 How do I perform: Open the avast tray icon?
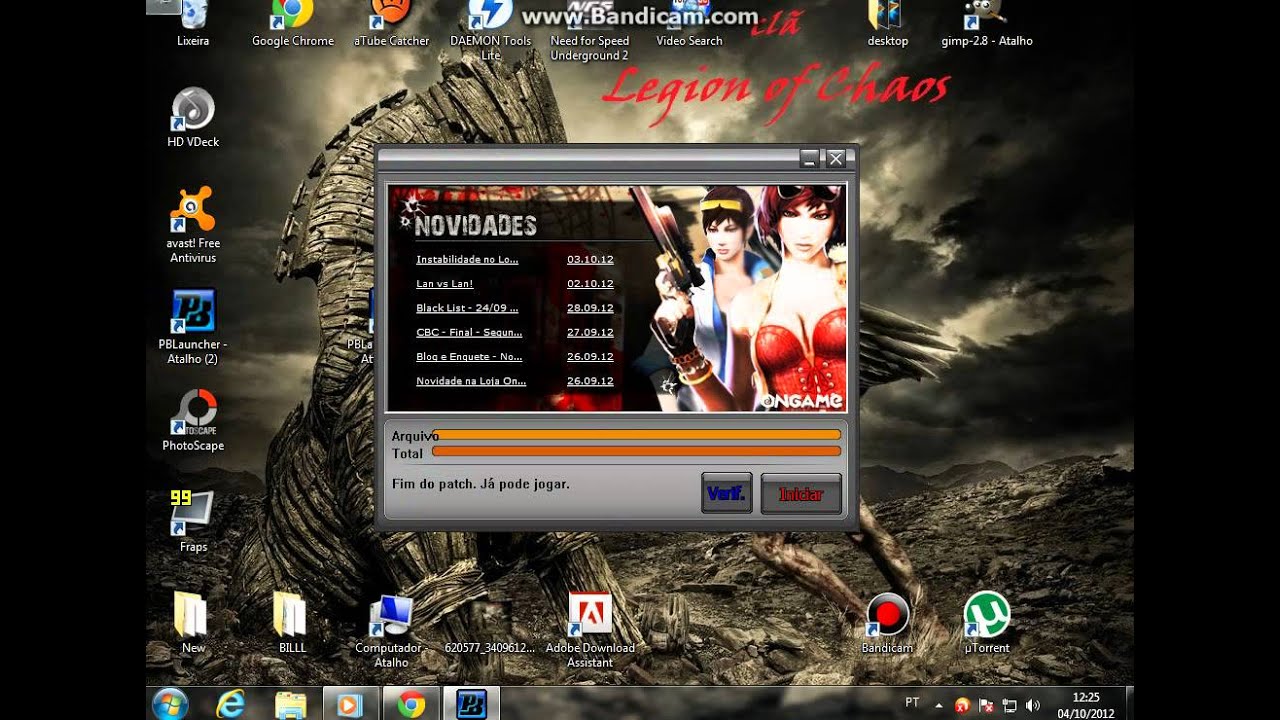point(962,705)
